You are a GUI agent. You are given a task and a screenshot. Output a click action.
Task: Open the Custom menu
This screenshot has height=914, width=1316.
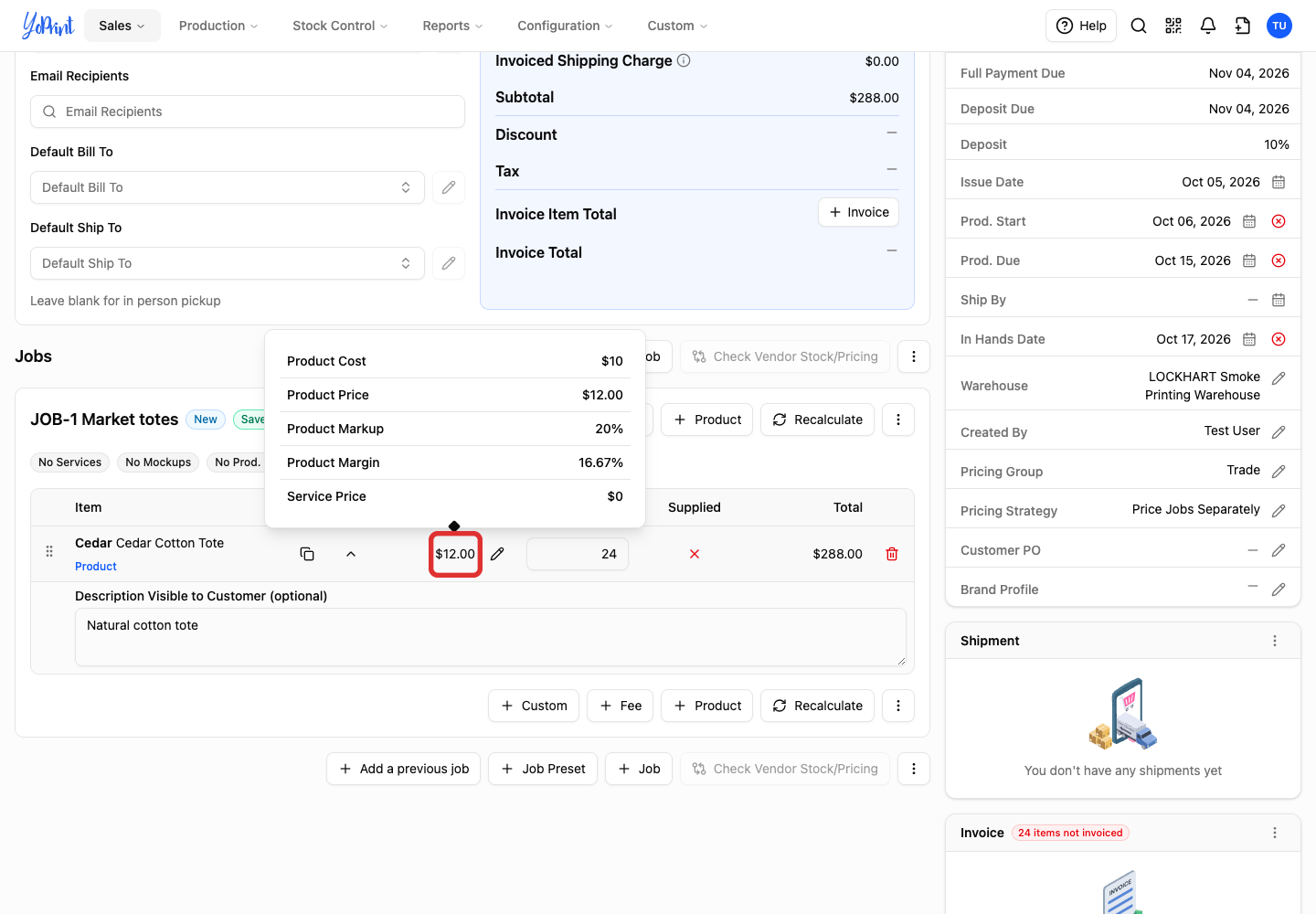[677, 26]
